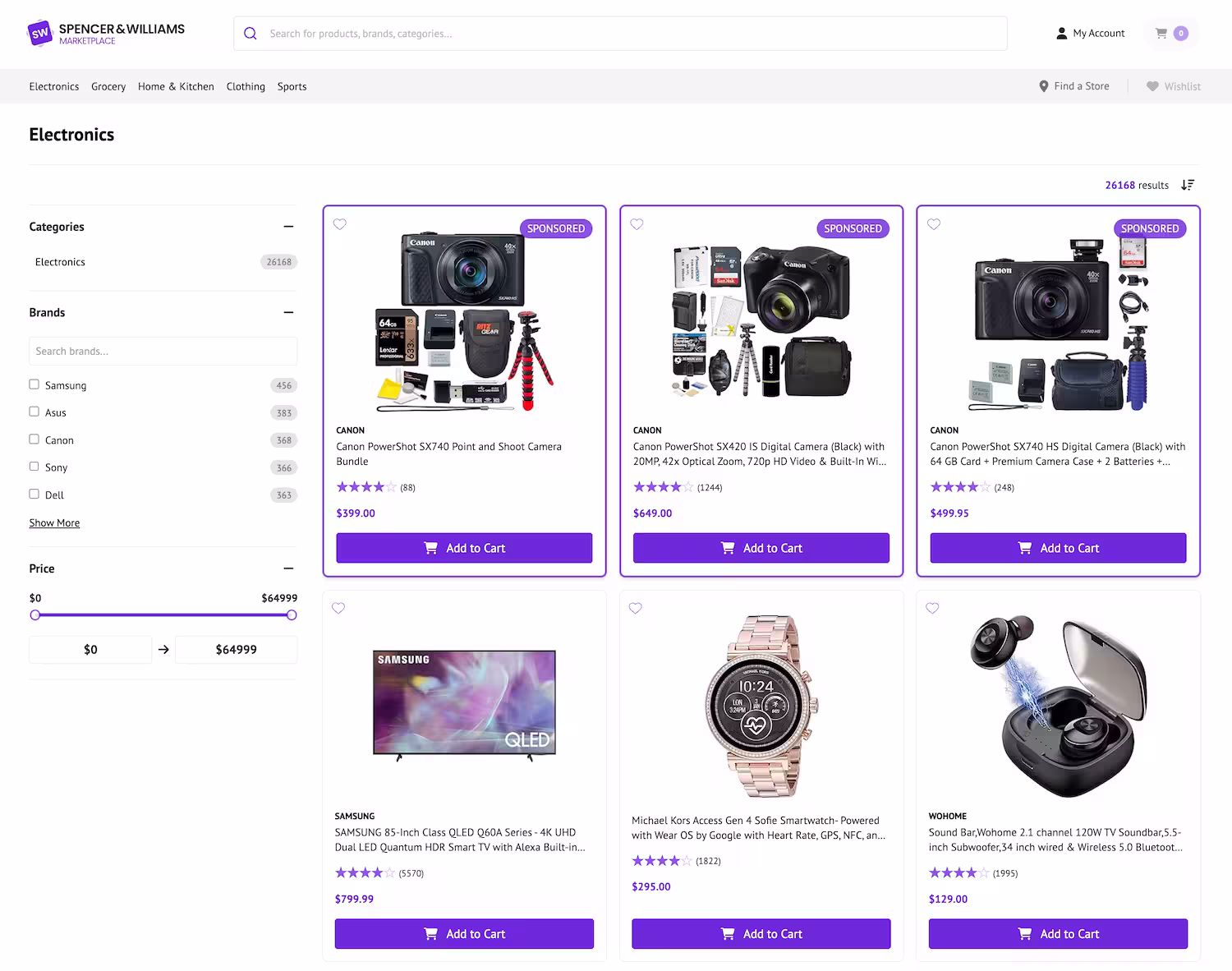Check the Samsung brand filter

pos(34,384)
